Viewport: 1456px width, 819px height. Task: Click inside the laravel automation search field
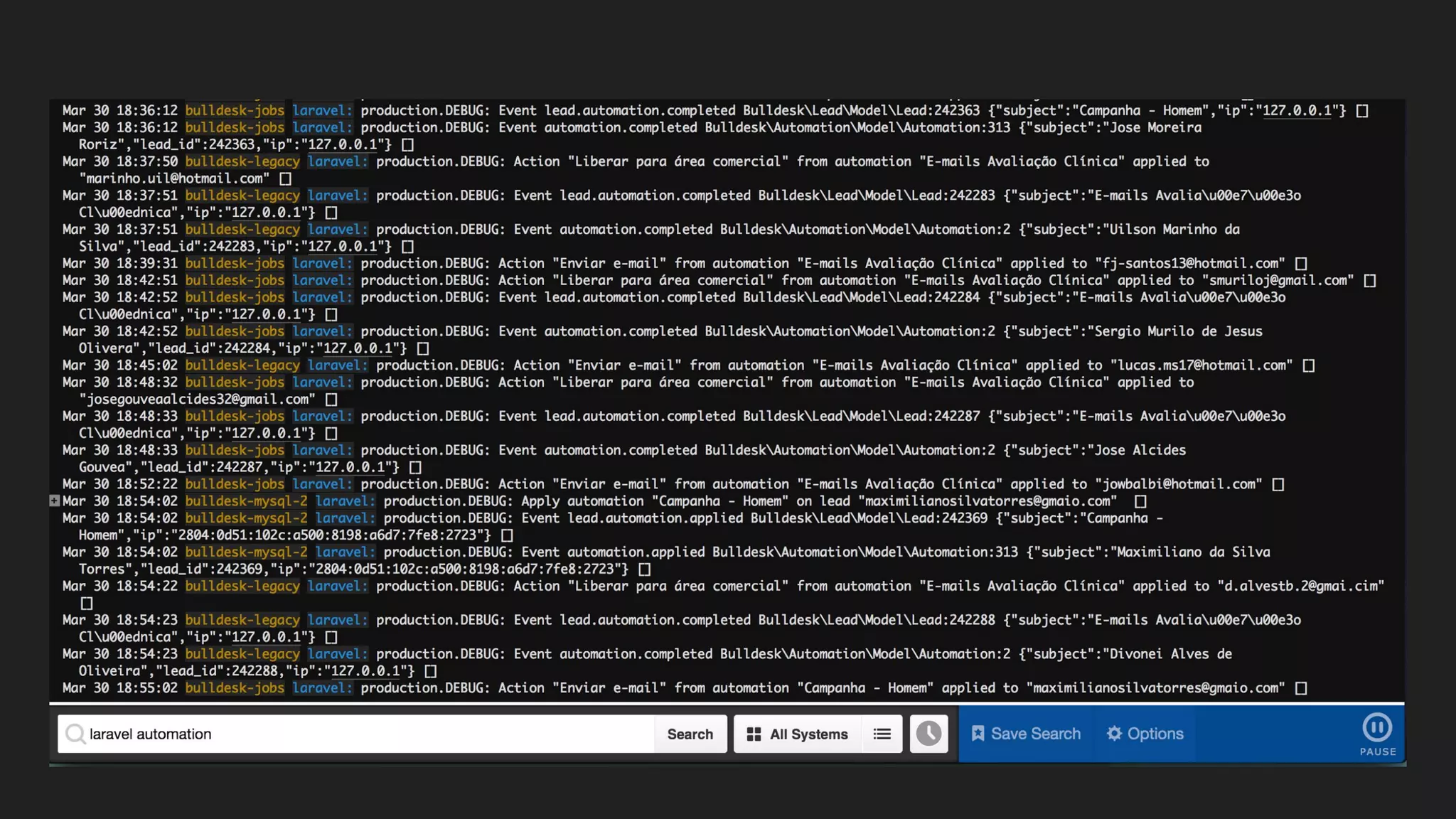tap(355, 734)
